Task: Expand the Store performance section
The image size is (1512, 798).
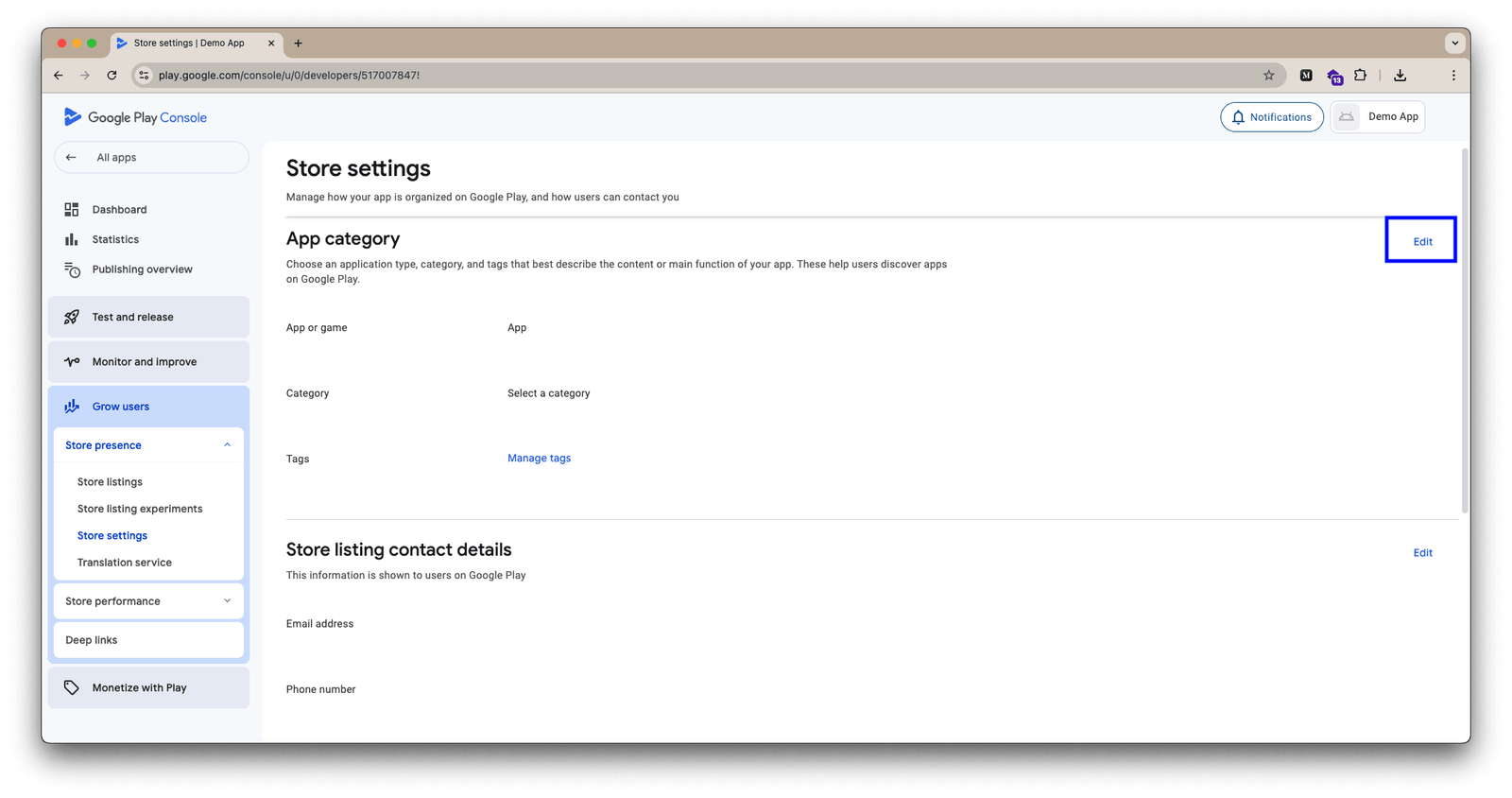Action: pyautogui.click(x=227, y=601)
